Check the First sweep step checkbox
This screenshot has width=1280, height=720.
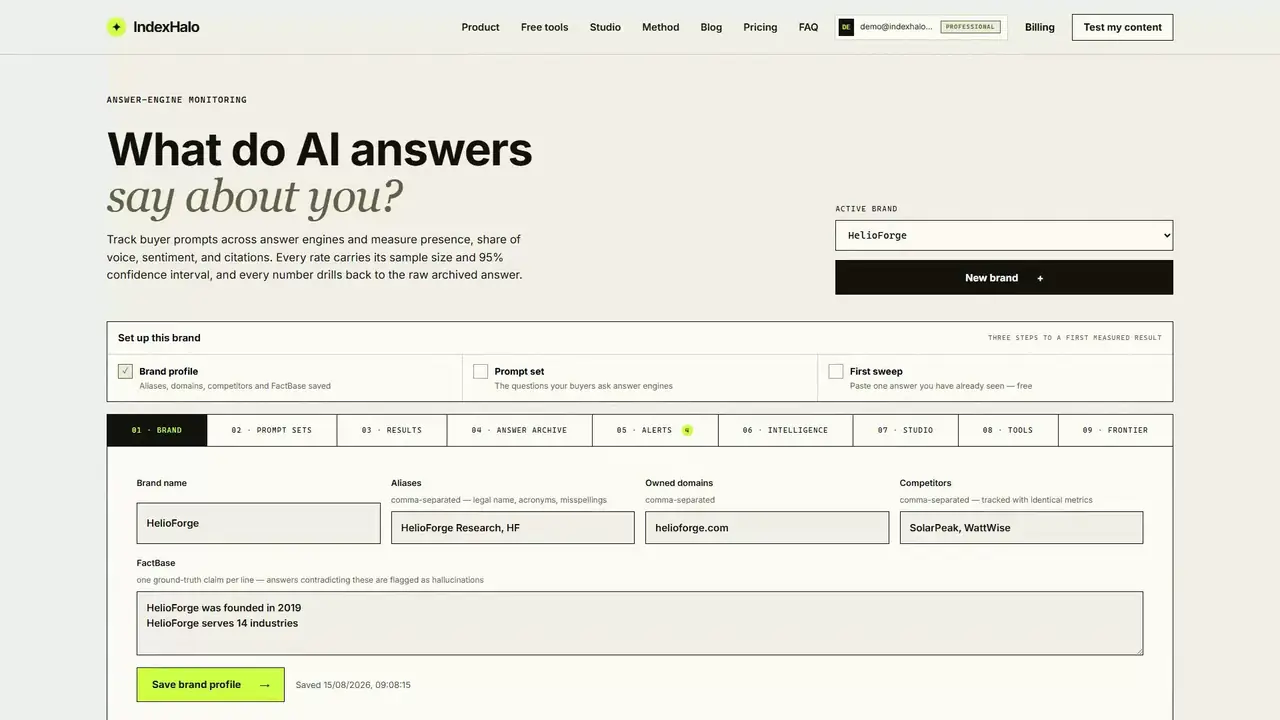pyautogui.click(x=836, y=371)
